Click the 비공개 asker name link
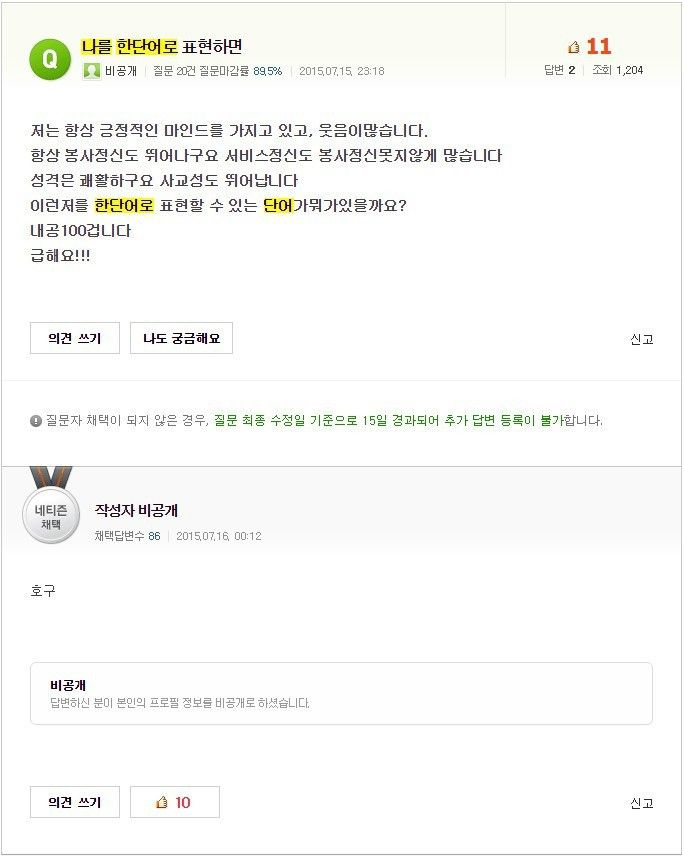The image size is (684, 857). click(121, 71)
